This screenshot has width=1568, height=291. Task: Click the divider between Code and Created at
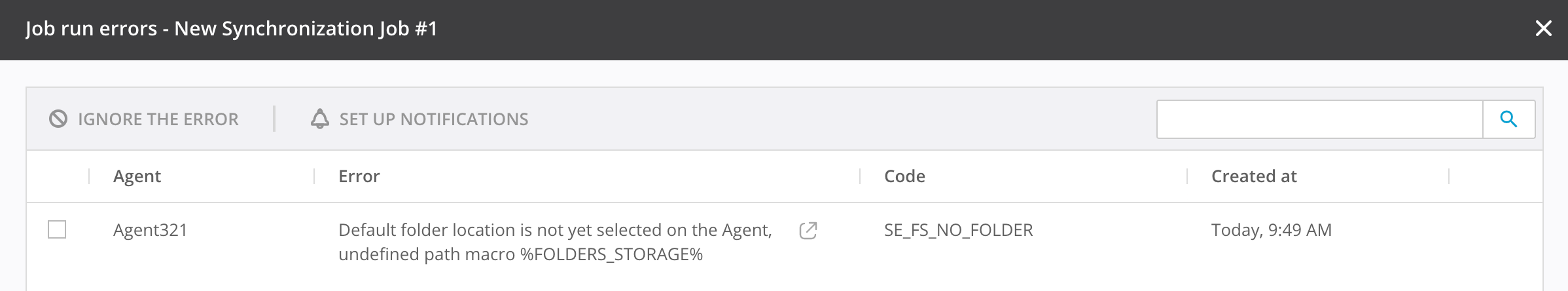[x=1187, y=176]
